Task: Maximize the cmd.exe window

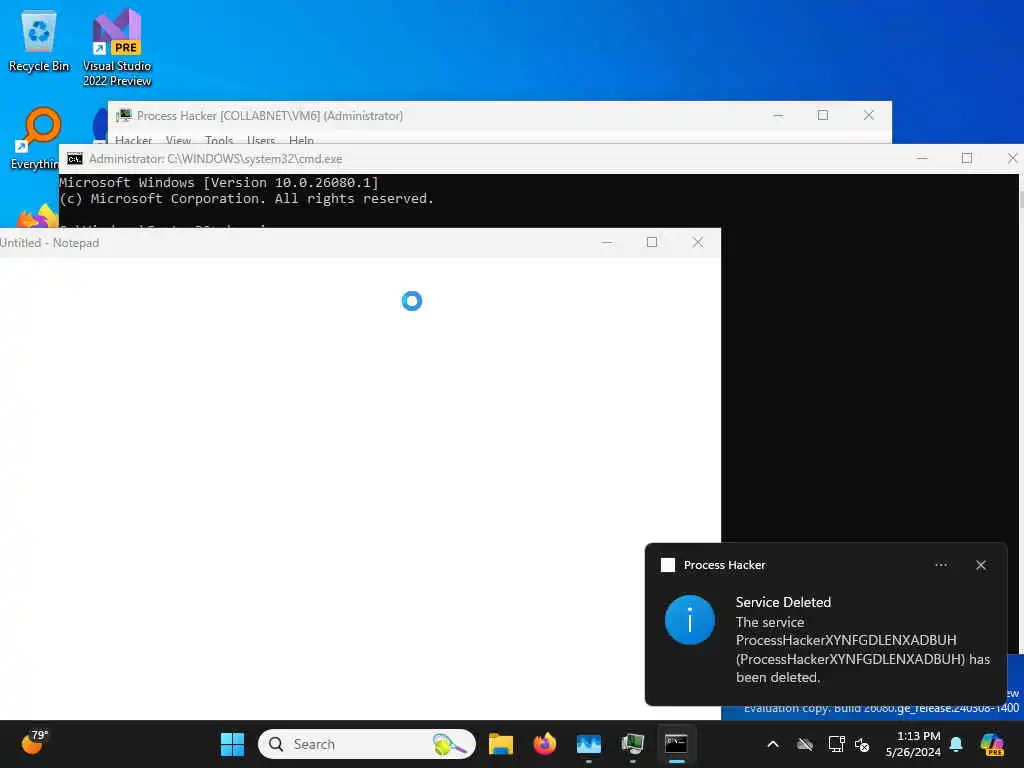Action: [967, 159]
